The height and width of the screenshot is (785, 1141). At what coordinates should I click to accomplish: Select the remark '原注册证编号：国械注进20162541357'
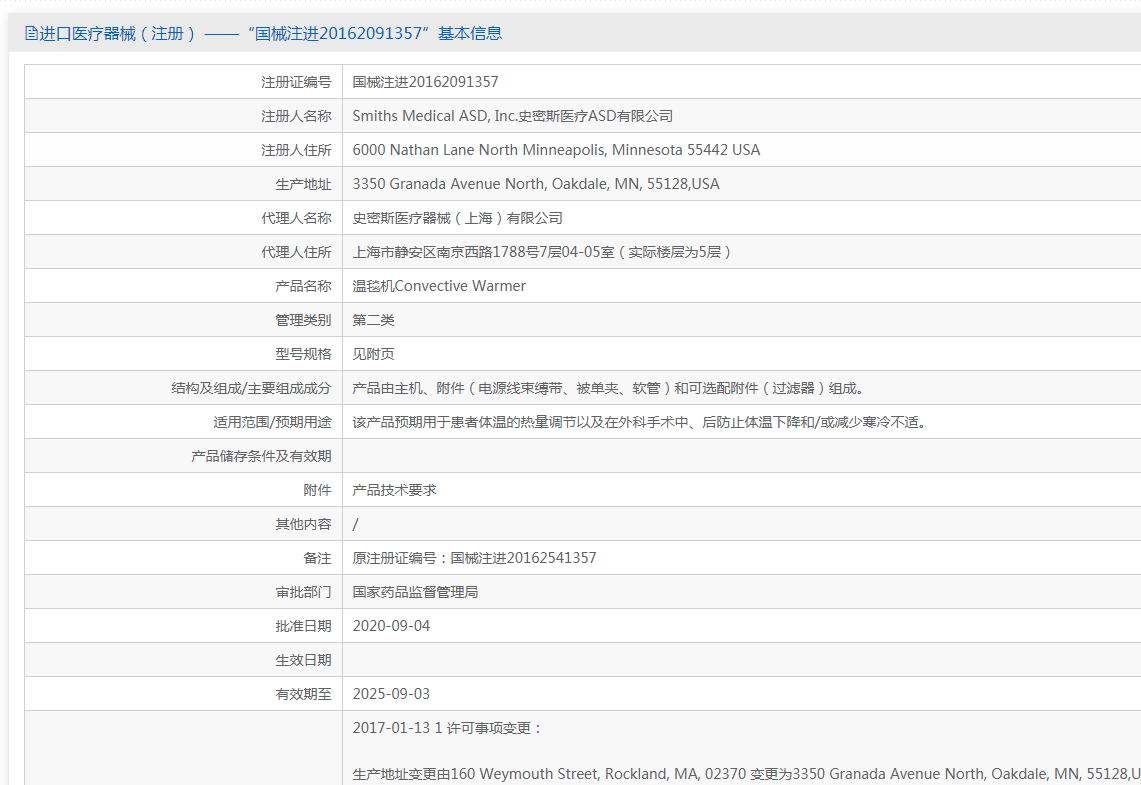(474, 558)
